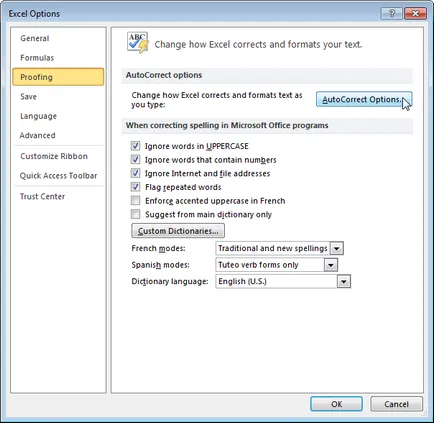Close the Excel Options dialog
434x423 pixels.
click(x=415, y=14)
